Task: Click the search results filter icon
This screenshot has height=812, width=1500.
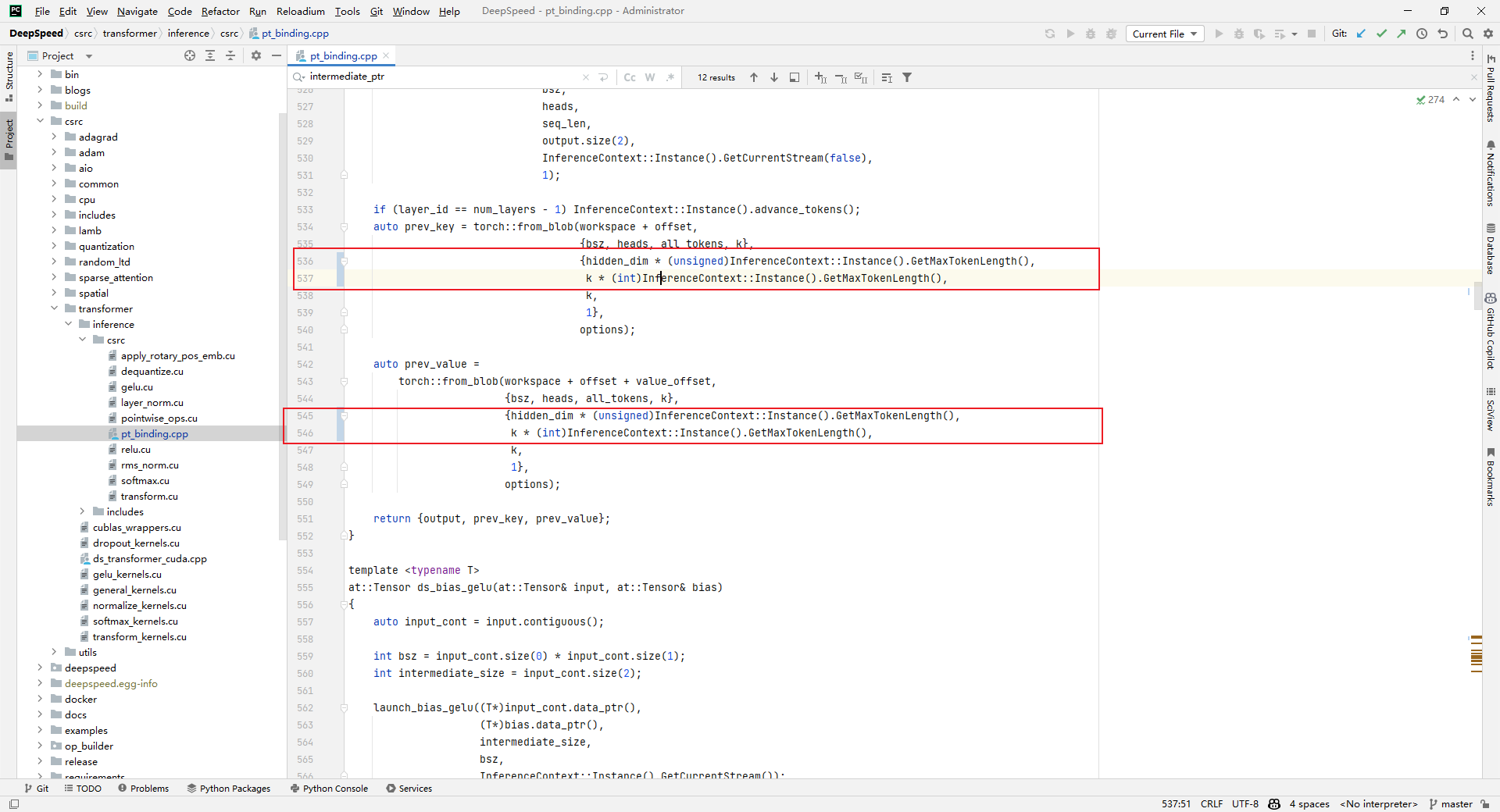Action: pos(907,77)
